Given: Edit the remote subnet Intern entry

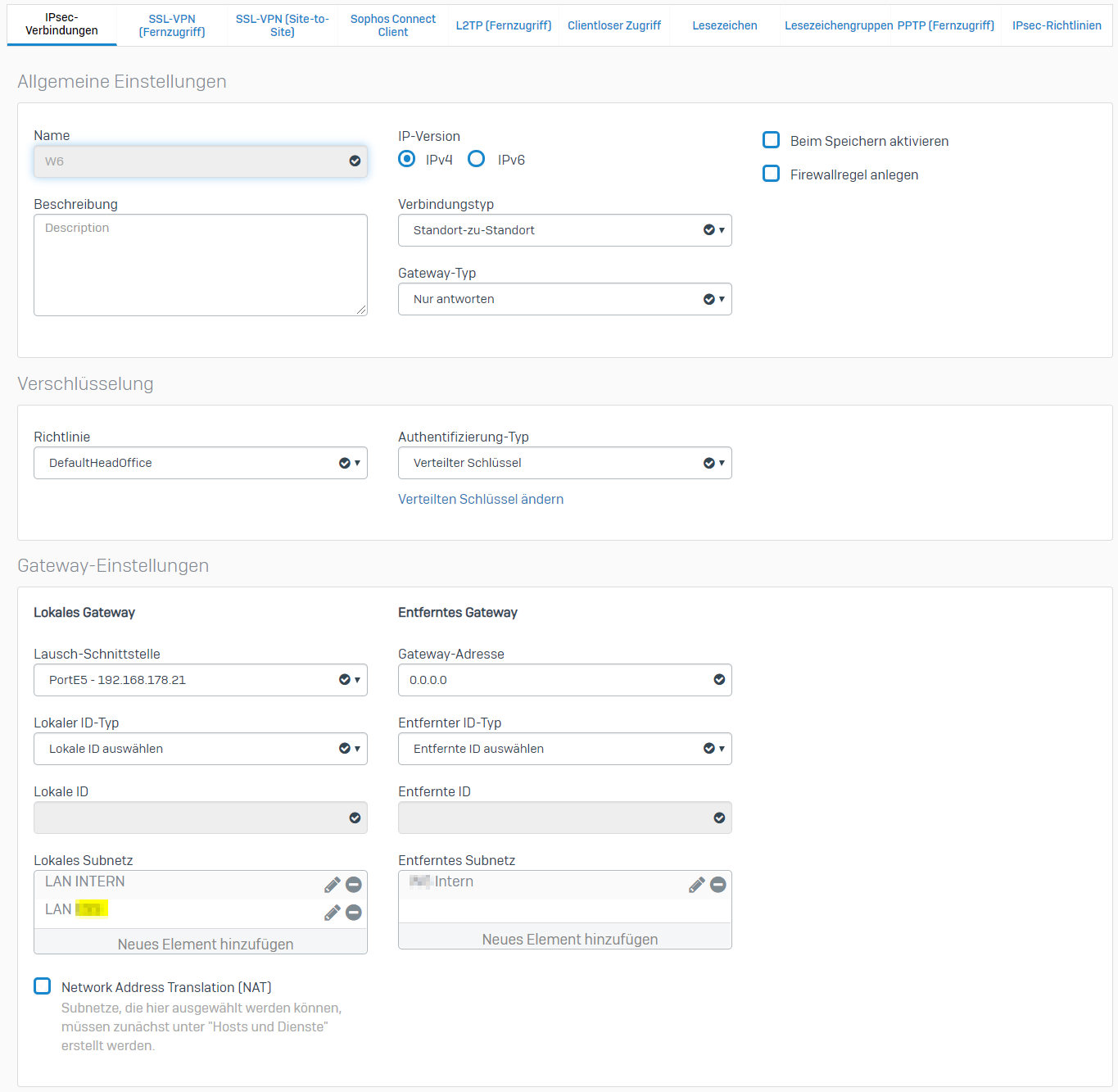Looking at the screenshot, I should click(696, 885).
